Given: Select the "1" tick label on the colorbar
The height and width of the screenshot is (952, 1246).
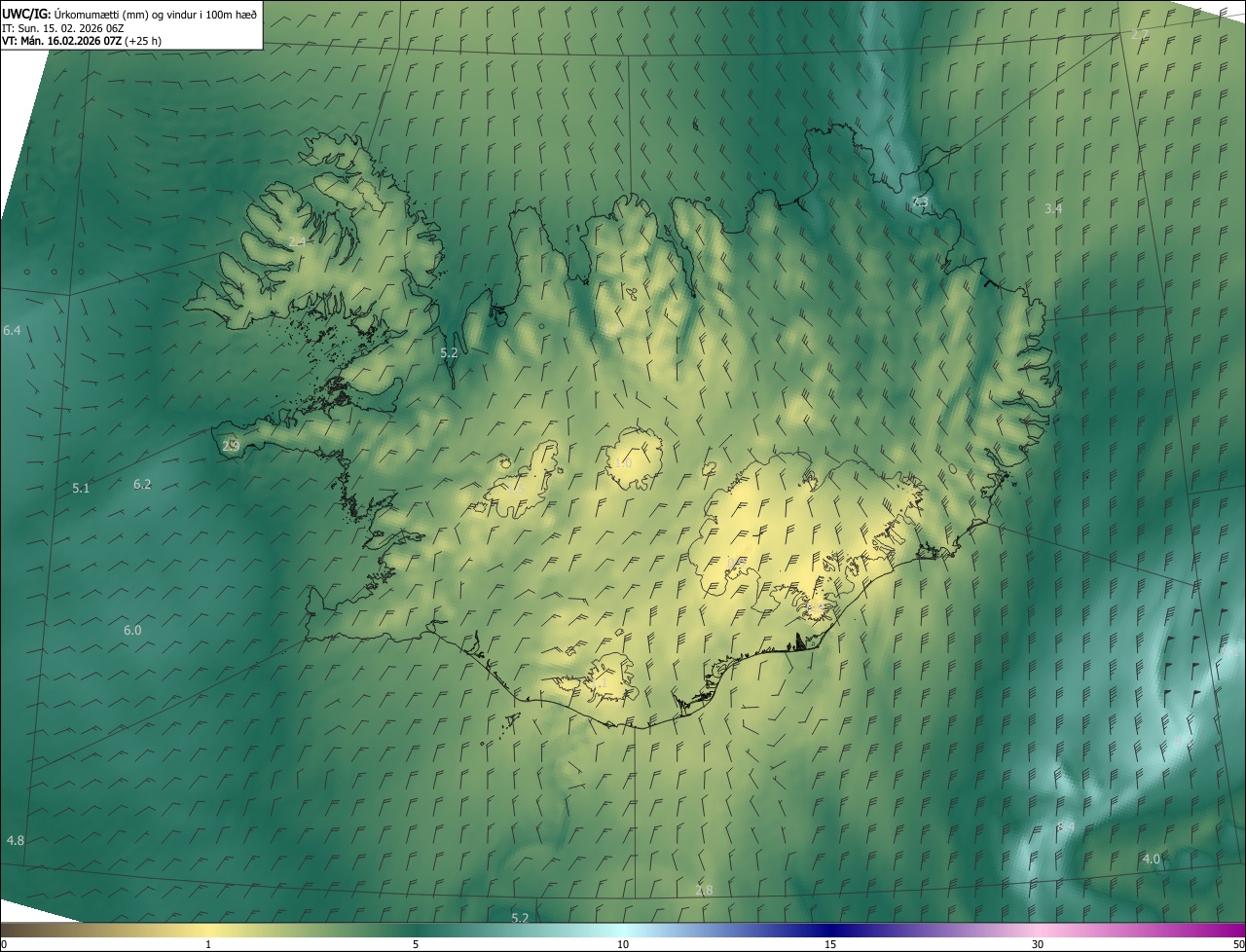Looking at the screenshot, I should coord(208,944).
